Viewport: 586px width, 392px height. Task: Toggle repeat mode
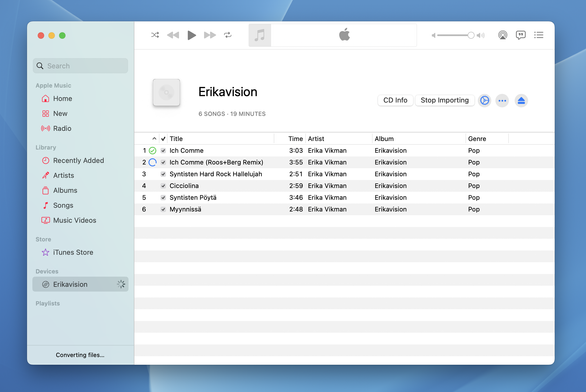point(228,35)
